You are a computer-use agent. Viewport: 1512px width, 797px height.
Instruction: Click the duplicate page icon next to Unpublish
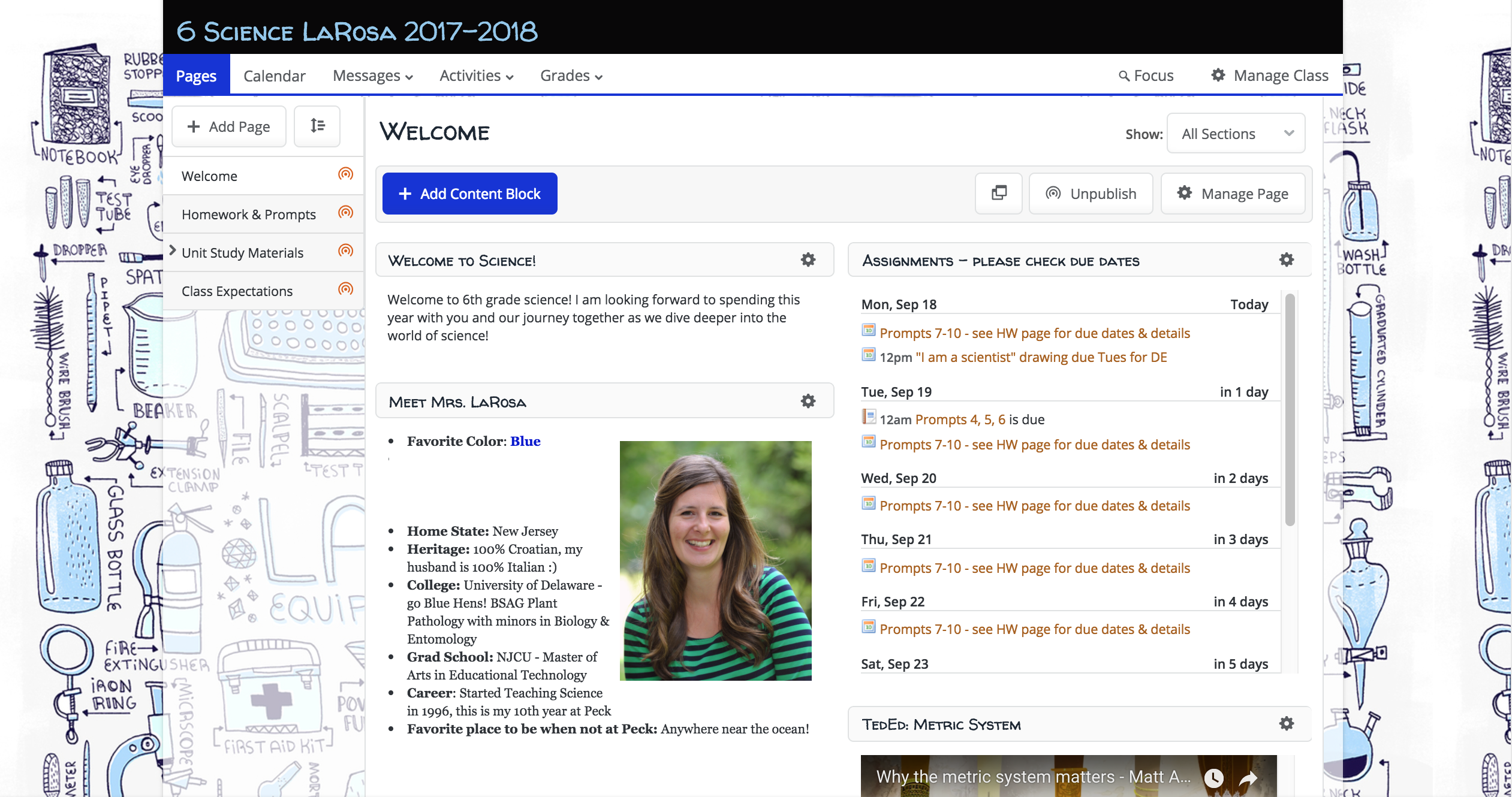998,193
